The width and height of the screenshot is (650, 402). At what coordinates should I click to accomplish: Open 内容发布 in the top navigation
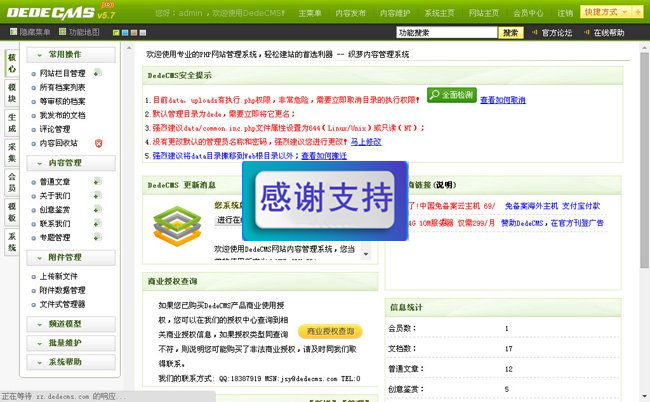[x=351, y=13]
